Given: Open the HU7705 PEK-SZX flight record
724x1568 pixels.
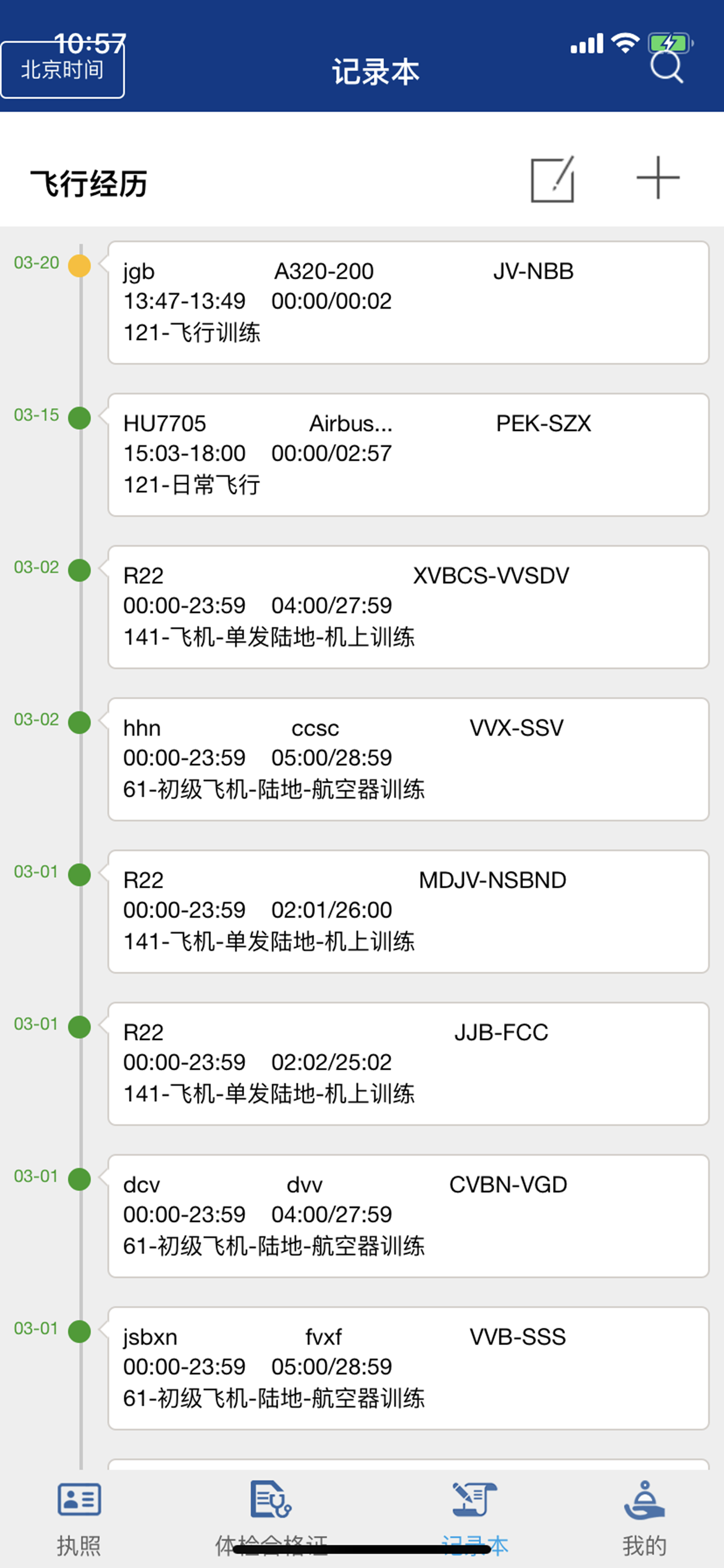Looking at the screenshot, I should coord(408,454).
